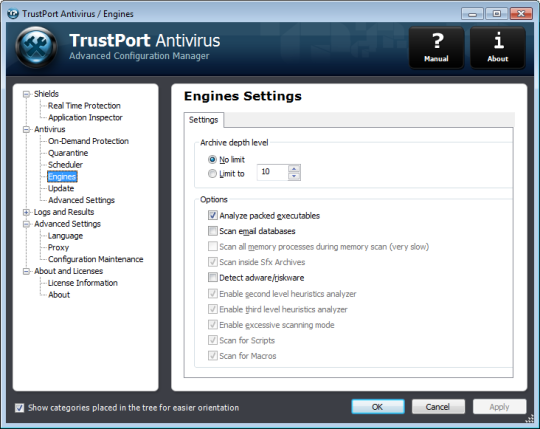Toggle Scan for Macros checkbox

[213, 355]
